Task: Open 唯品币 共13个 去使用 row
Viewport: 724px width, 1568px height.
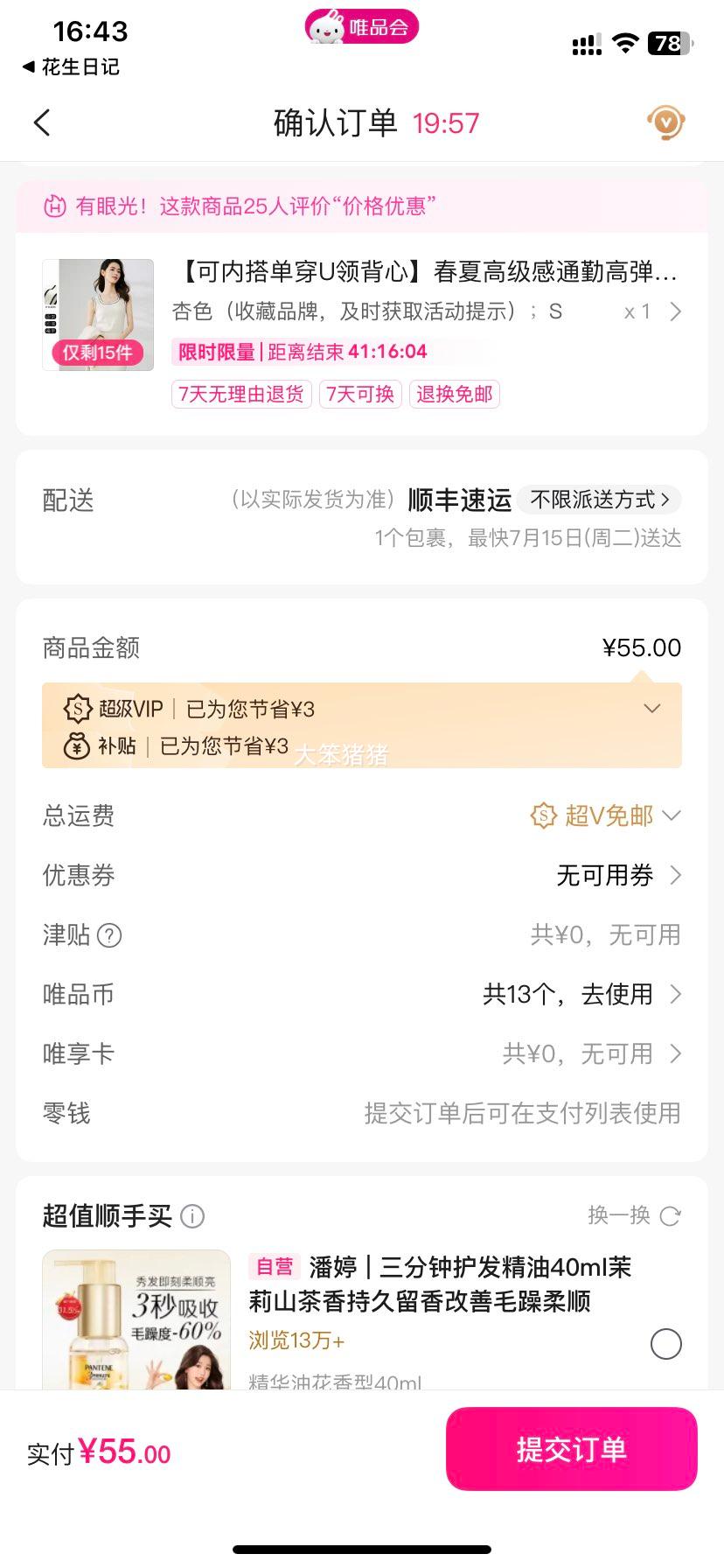Action: (362, 994)
